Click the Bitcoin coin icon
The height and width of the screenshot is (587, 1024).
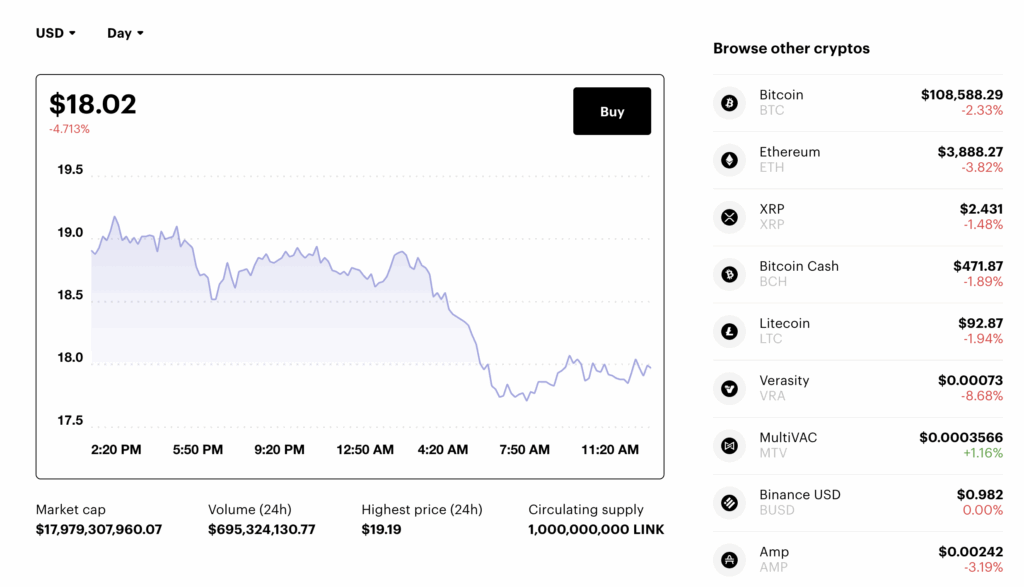pos(729,103)
